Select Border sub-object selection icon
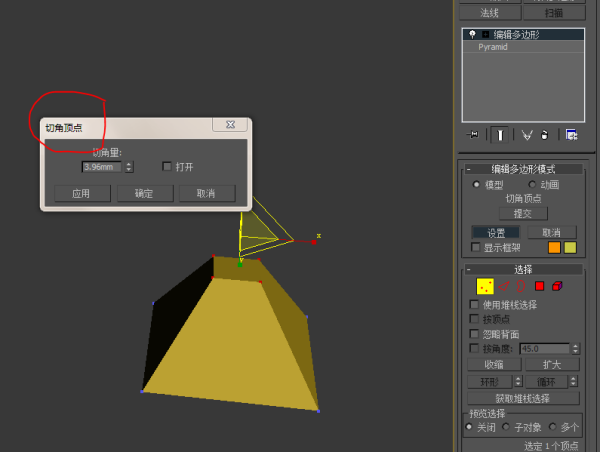This screenshot has width=600, height=452. tap(521, 286)
